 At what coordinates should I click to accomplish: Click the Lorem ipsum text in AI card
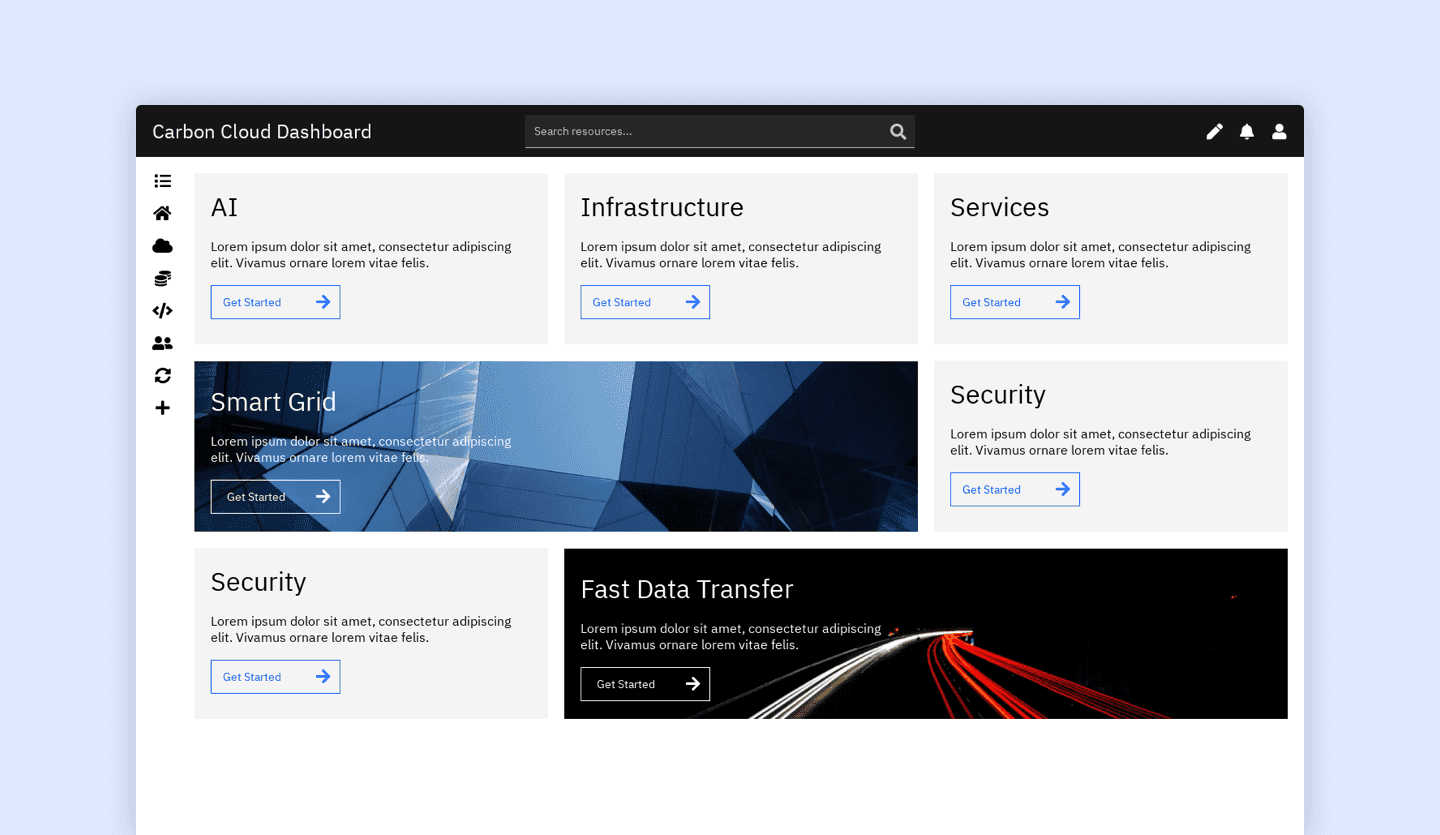click(x=361, y=255)
